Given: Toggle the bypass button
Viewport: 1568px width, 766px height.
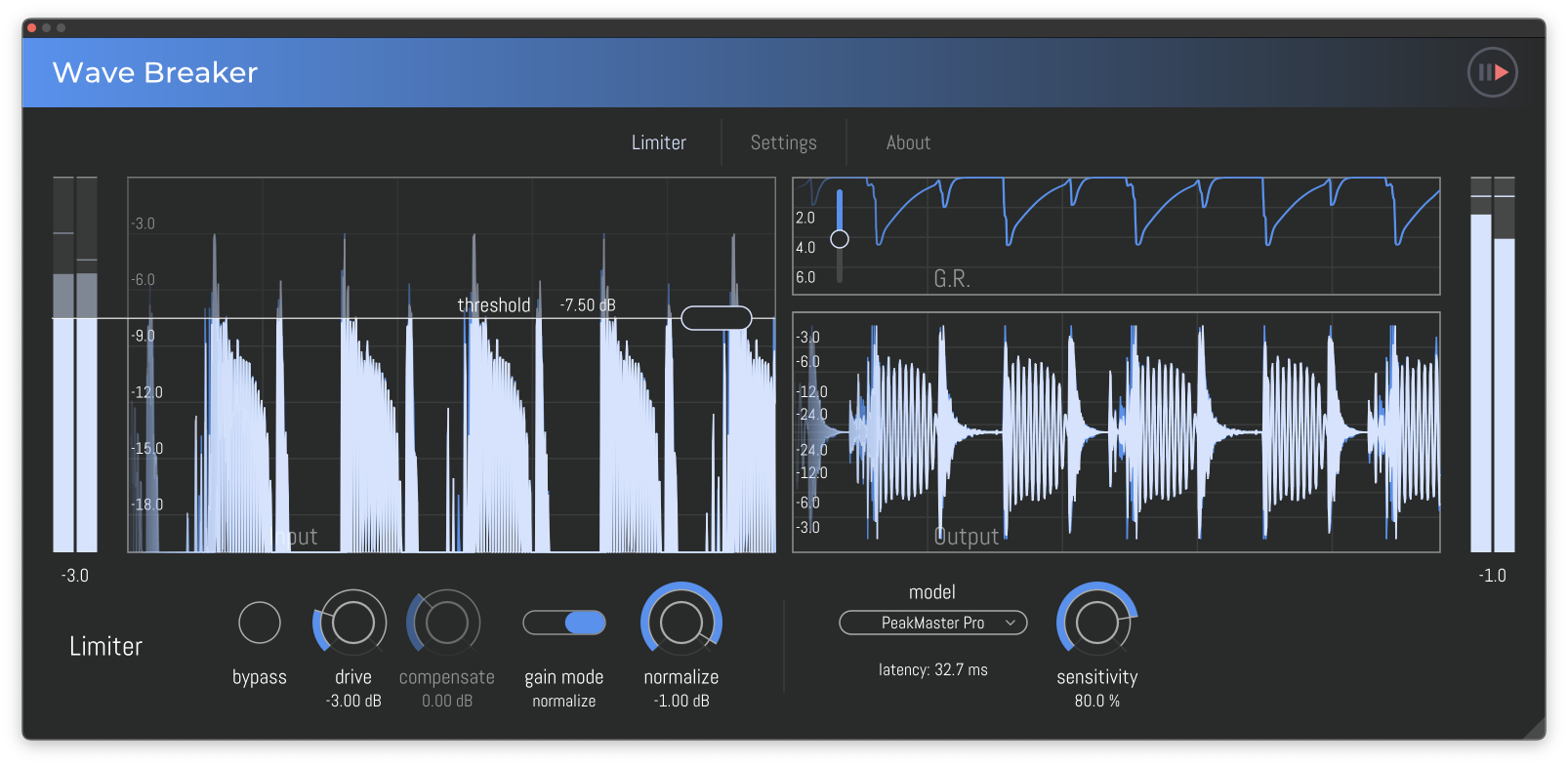Looking at the screenshot, I should [260, 623].
